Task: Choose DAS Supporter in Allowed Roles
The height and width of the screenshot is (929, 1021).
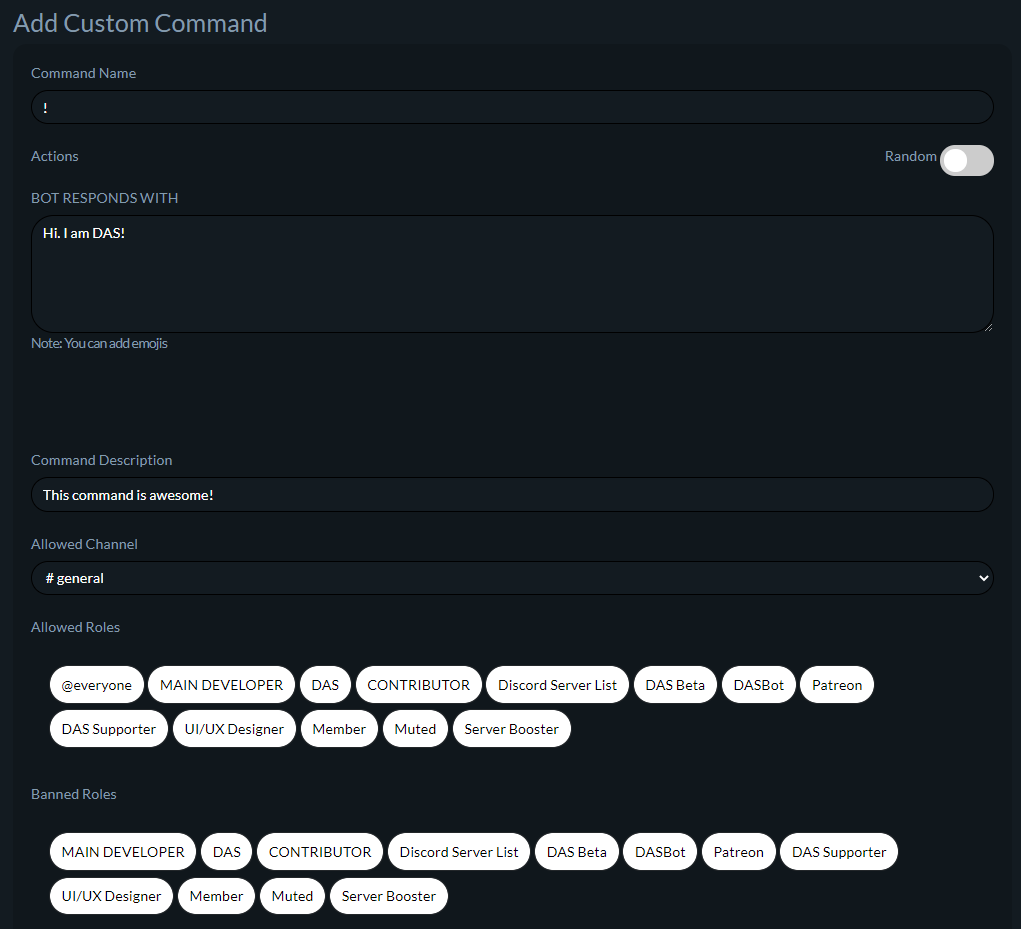Action: [109, 729]
